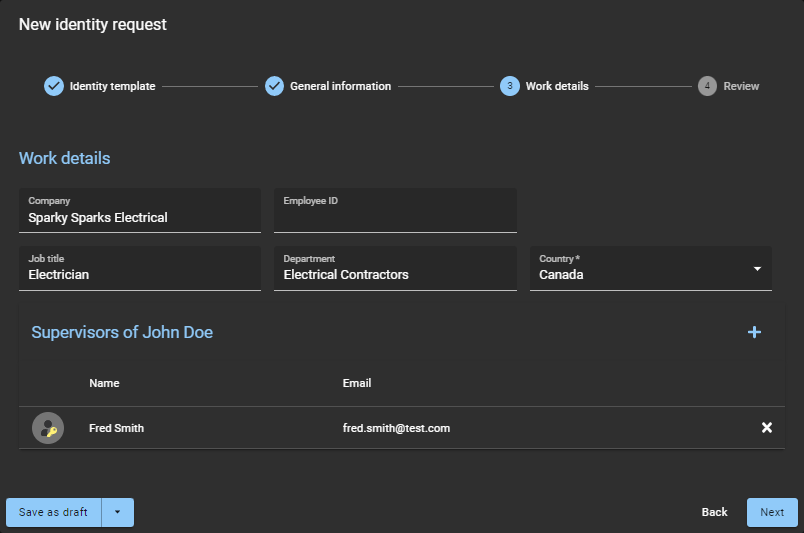Click the step 4 Review circle
The width and height of the screenshot is (804, 533).
click(x=708, y=86)
